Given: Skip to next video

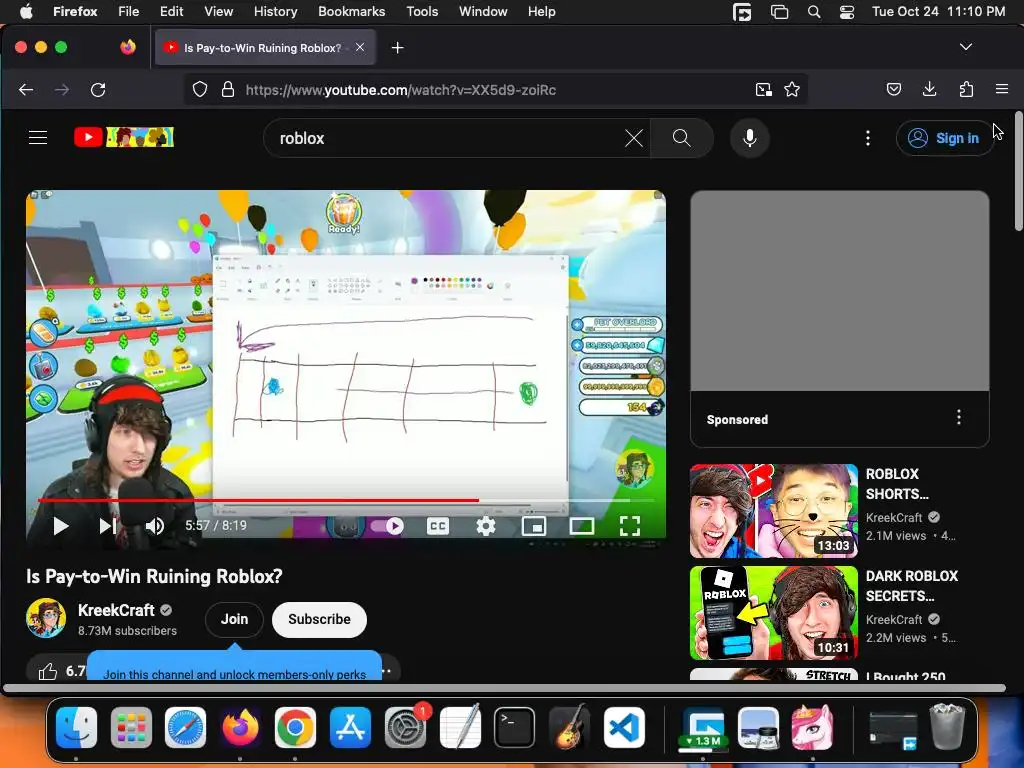Looking at the screenshot, I should 108,526.
